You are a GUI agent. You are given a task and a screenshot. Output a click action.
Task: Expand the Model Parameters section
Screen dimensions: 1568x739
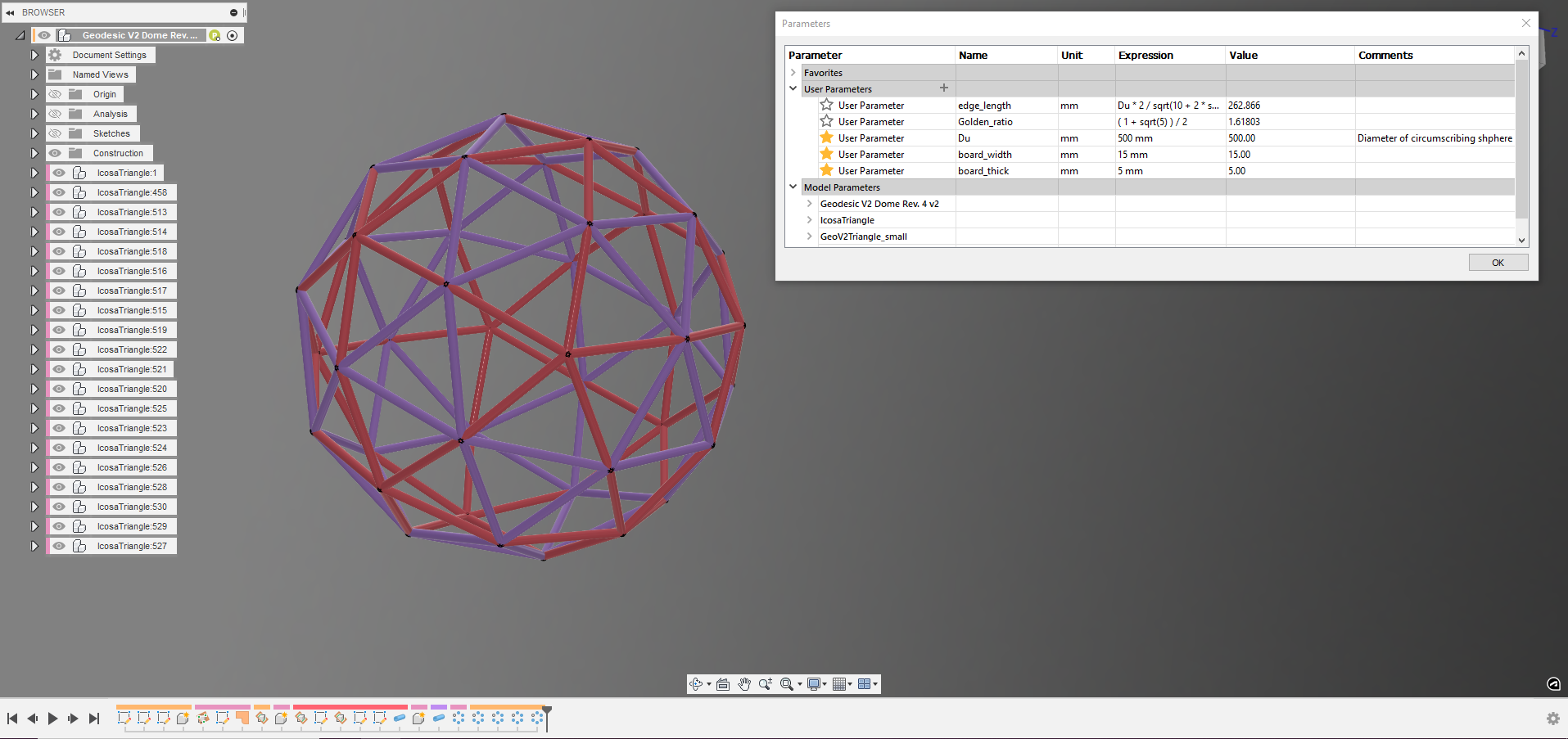coord(793,187)
